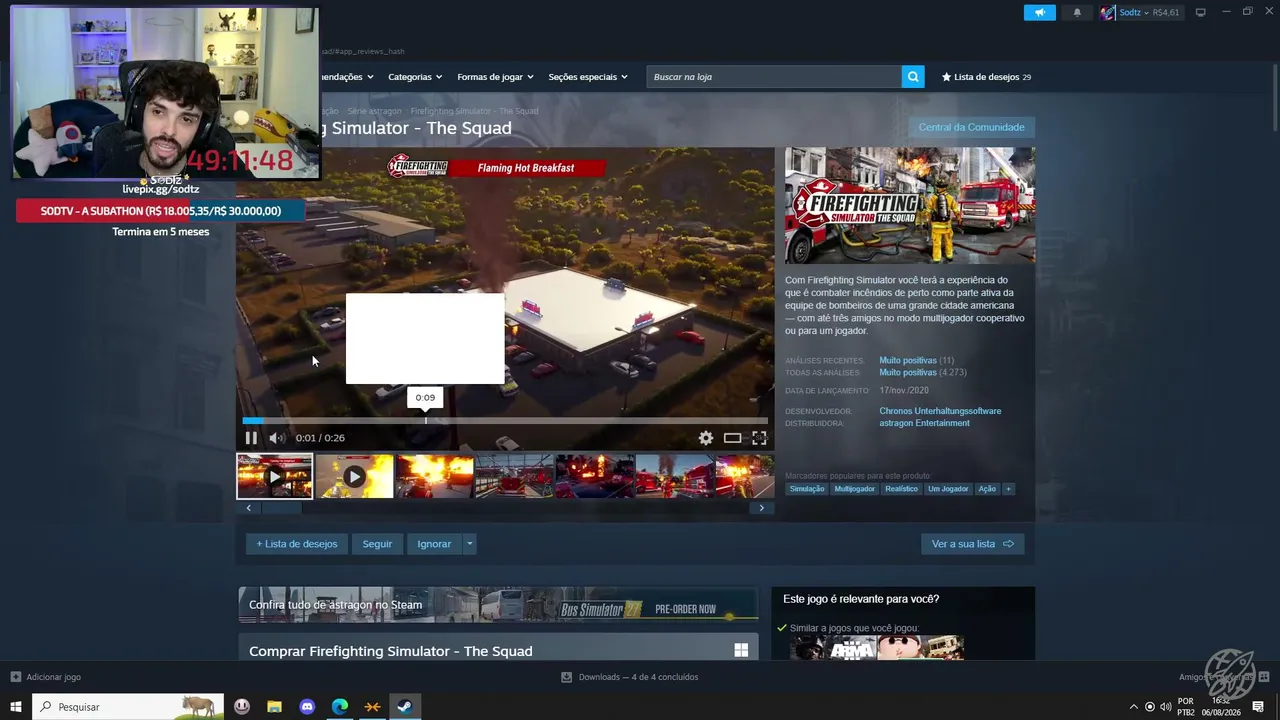
Task: Open the Downloads status in footer
Action: coord(630,677)
